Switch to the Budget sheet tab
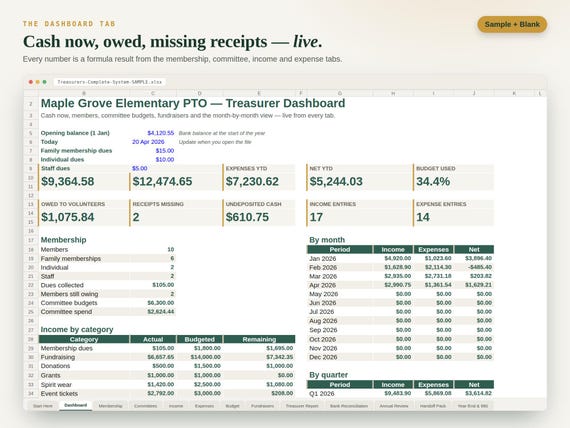The image size is (570, 428). (x=232, y=406)
